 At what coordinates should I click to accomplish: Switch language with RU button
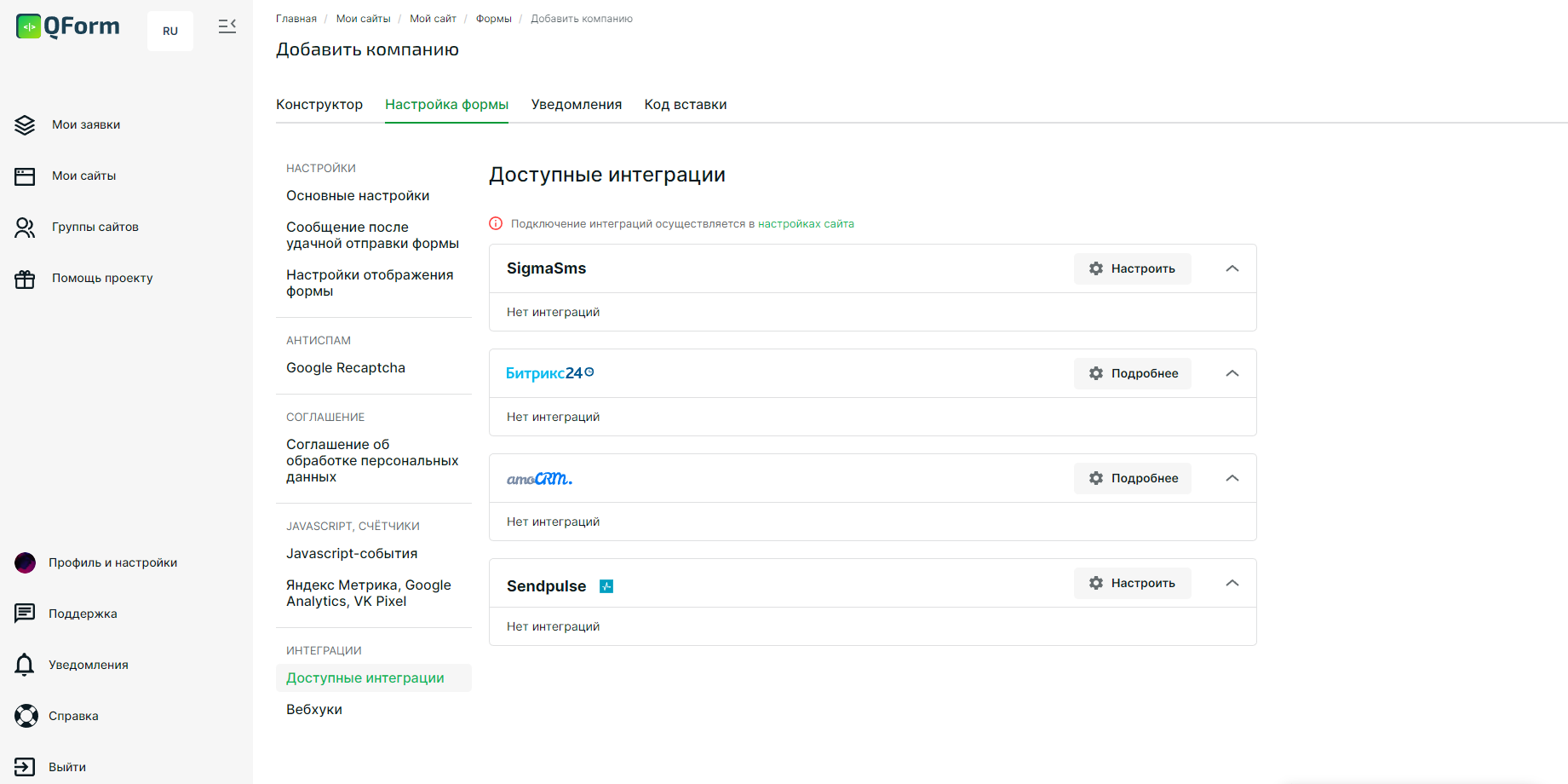click(170, 32)
